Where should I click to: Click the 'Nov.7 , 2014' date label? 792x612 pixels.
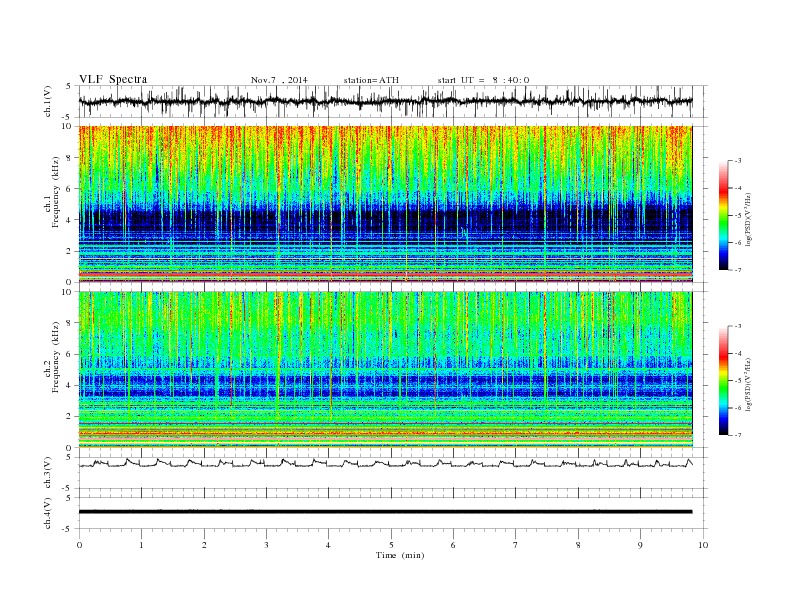pyautogui.click(x=279, y=80)
